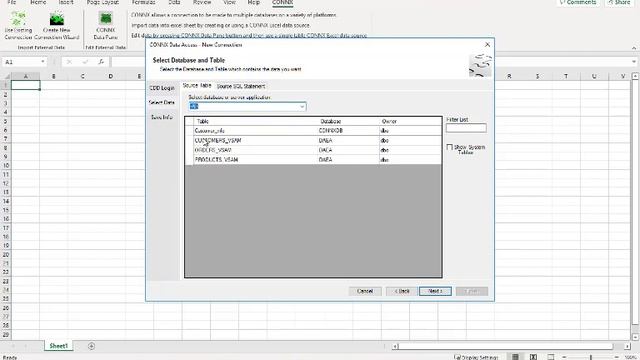
Task: Select the Save Info step
Action: 162,117
